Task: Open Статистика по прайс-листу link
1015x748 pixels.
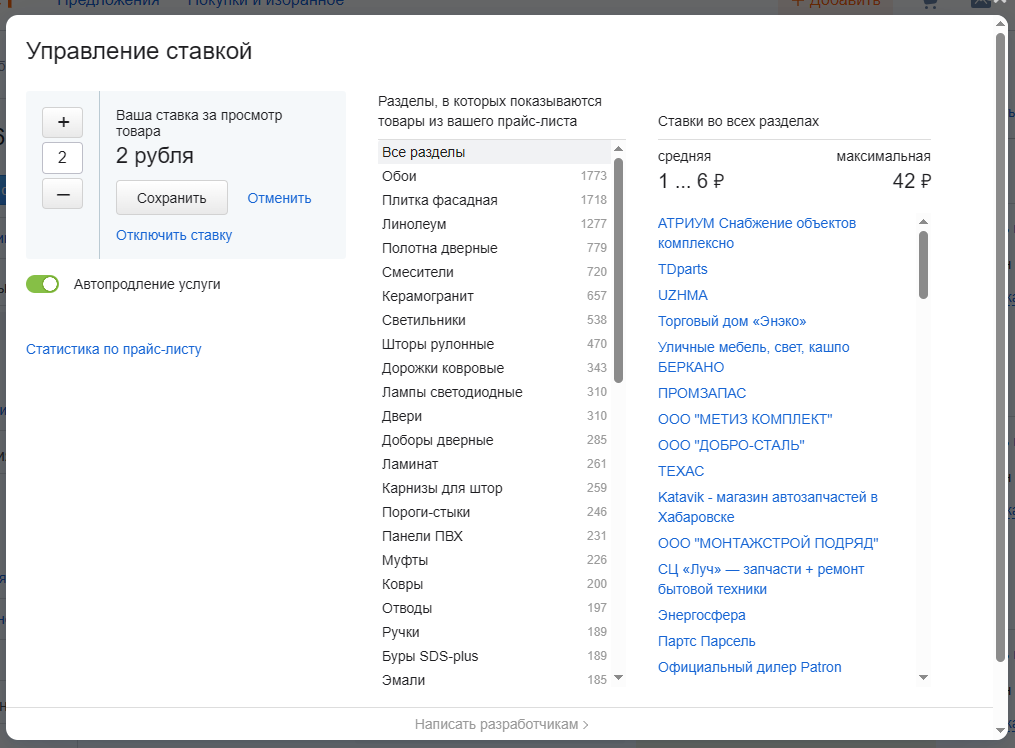Action: 113,349
